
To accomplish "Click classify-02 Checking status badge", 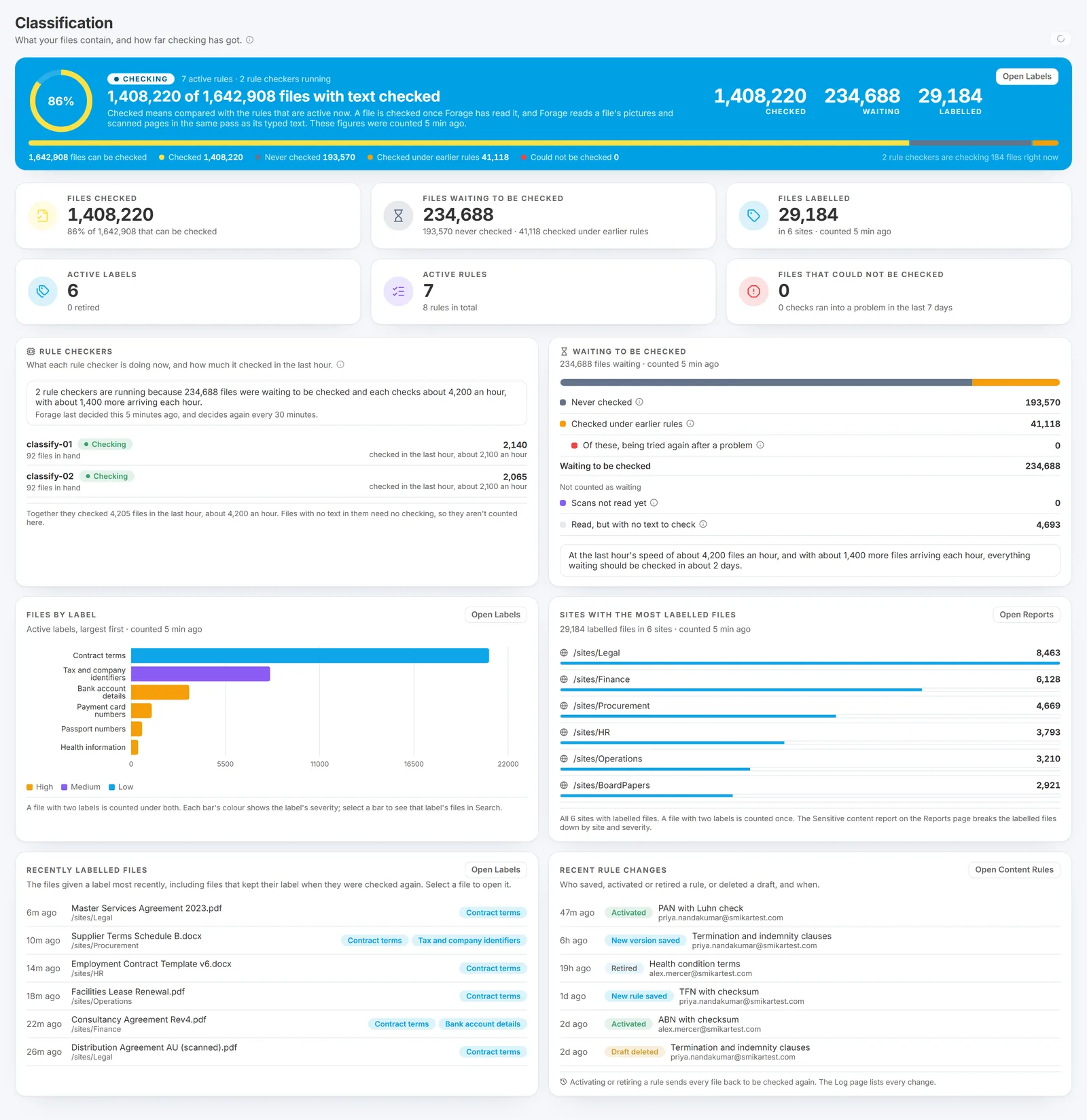I will (107, 476).
